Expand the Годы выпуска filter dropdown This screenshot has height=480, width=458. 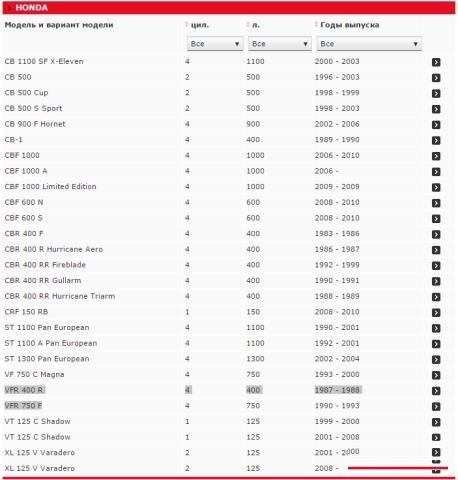click(369, 44)
